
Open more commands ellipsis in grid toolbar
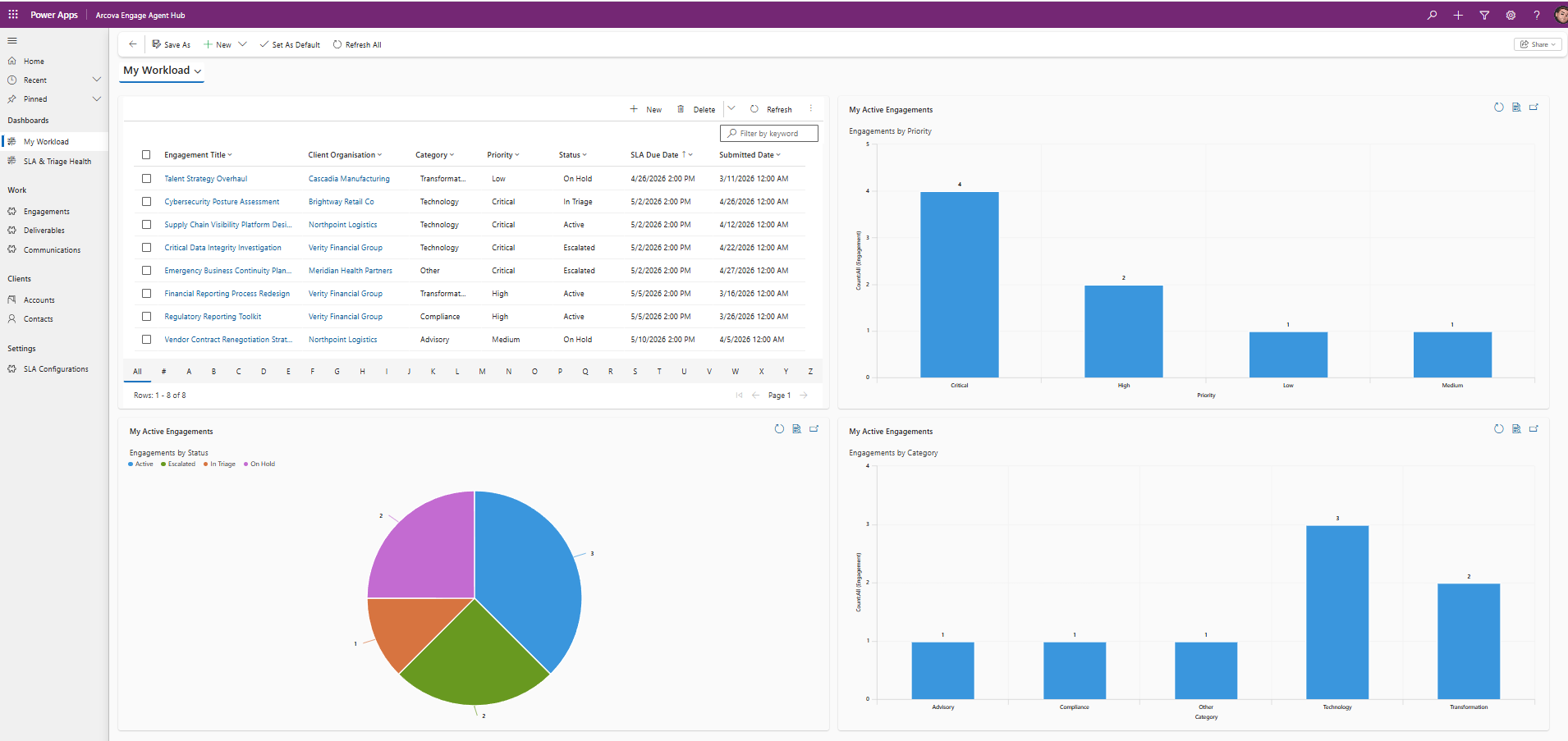(x=811, y=108)
